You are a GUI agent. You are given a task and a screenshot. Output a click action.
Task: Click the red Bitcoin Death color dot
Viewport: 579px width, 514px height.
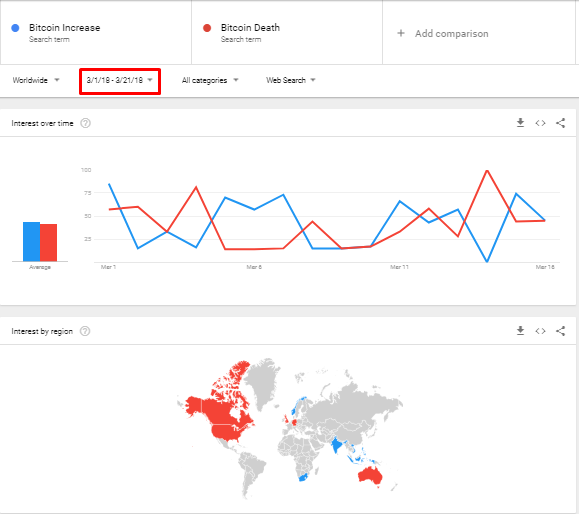click(207, 28)
